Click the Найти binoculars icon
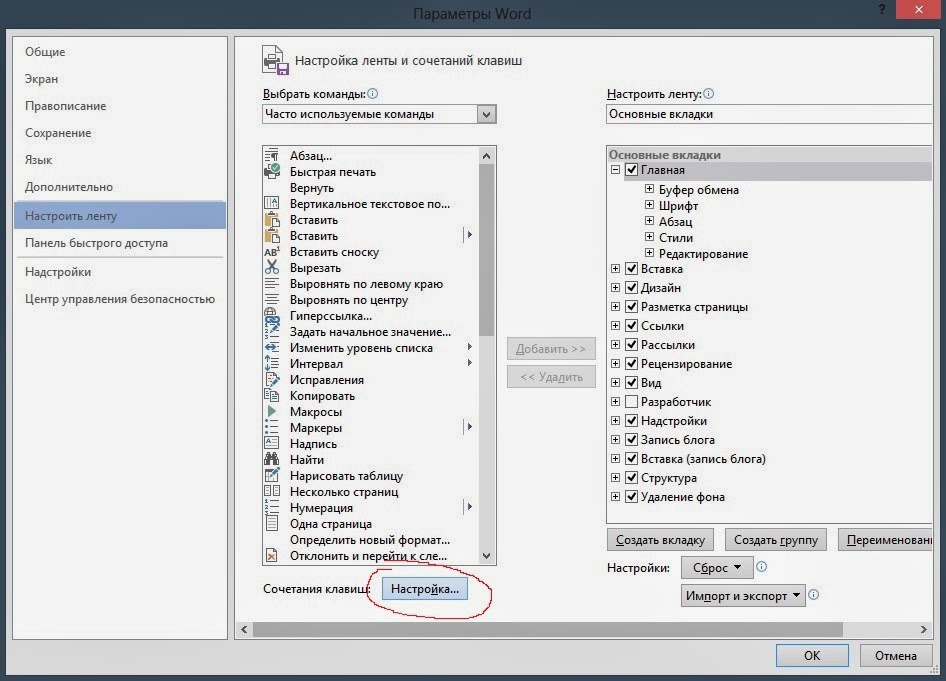946x681 pixels. (272, 459)
